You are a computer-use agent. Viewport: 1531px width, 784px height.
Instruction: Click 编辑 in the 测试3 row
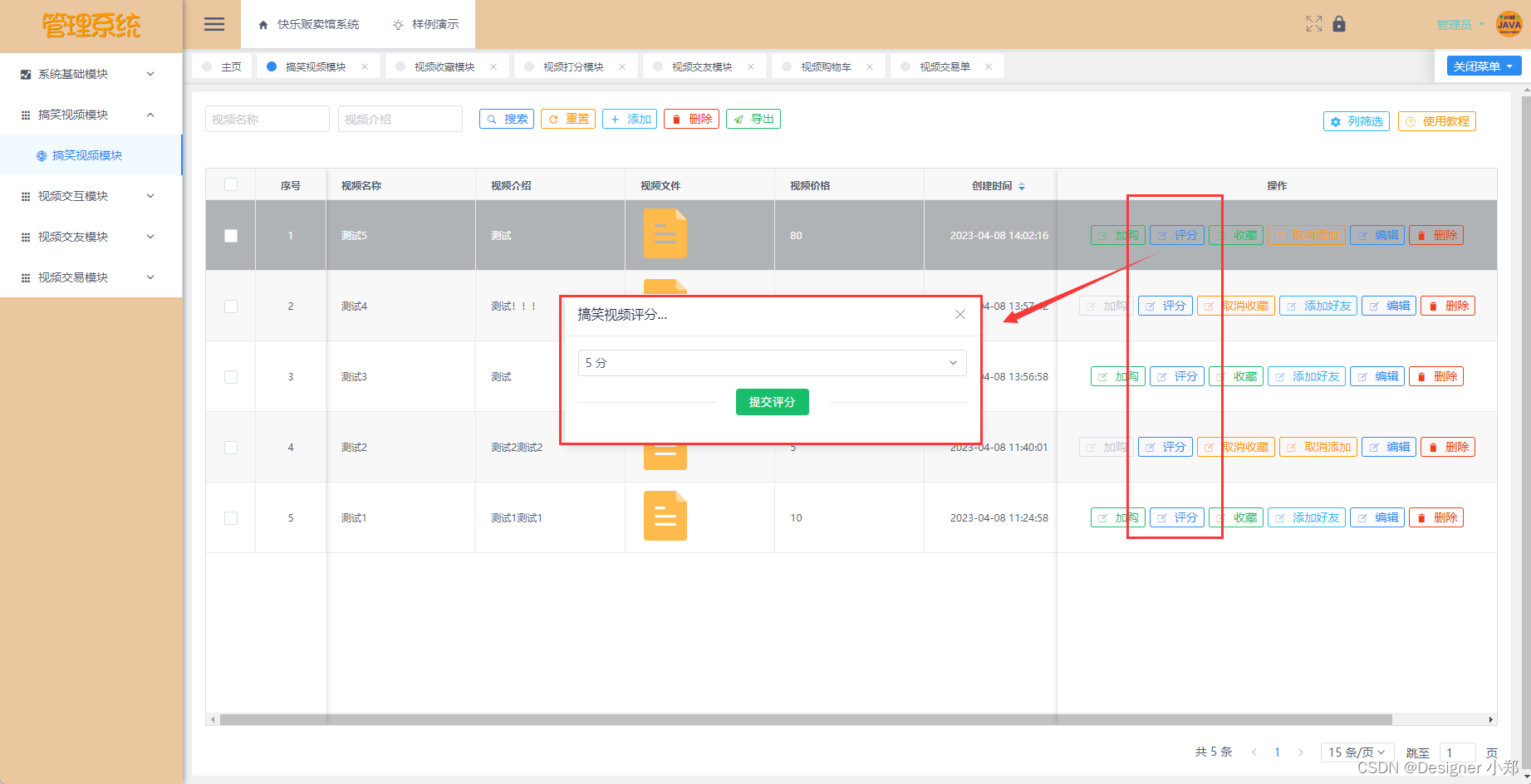1377,376
